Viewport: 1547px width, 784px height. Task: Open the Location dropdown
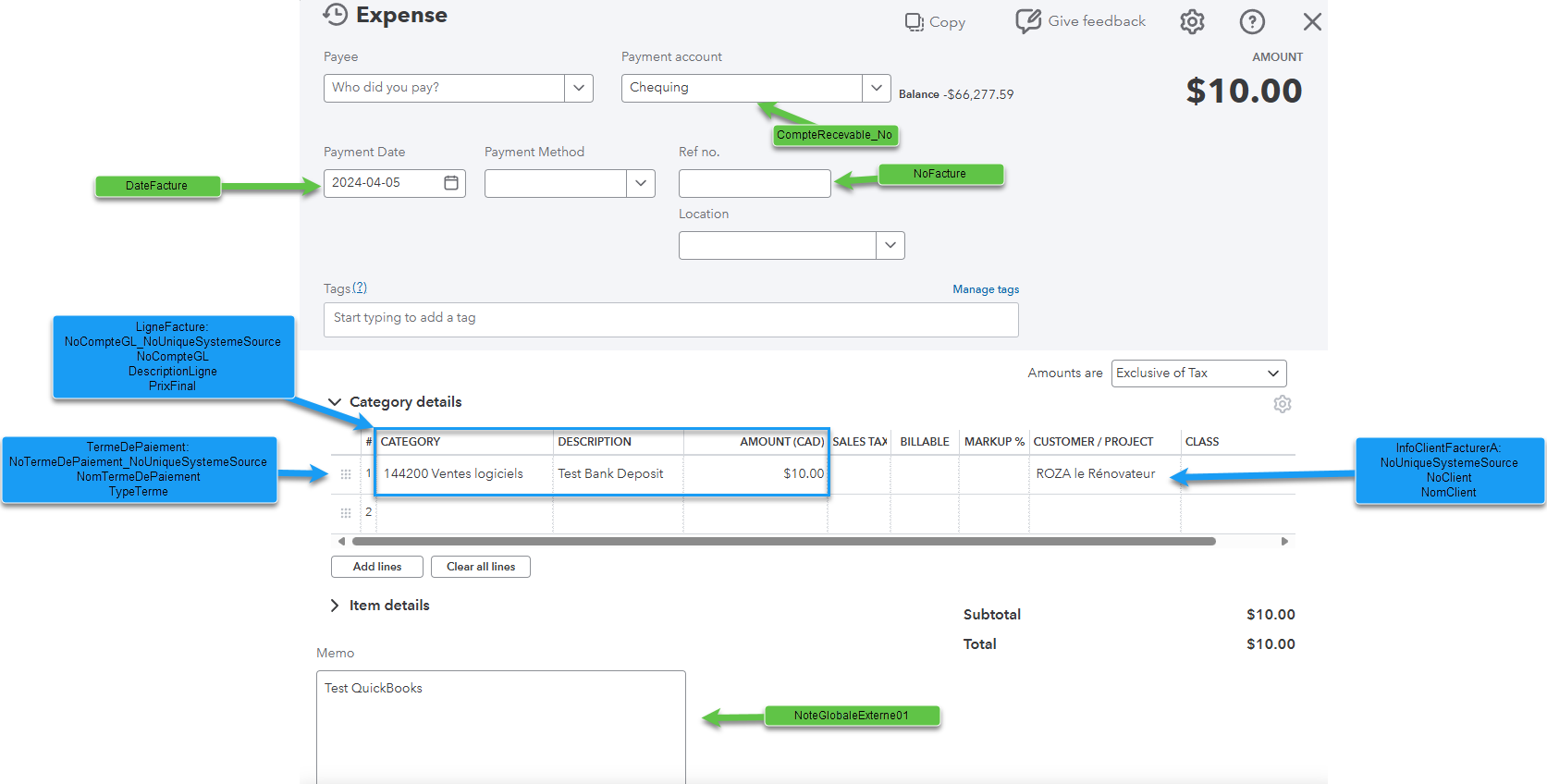tap(890, 246)
